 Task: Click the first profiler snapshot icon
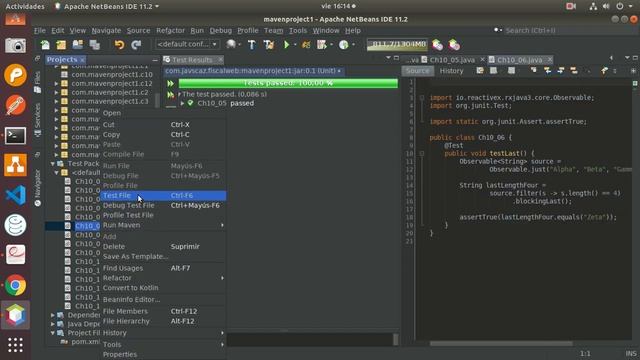437,44
